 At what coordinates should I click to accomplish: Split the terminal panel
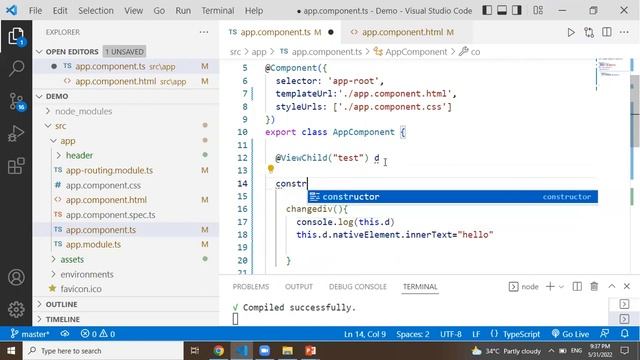(x=577, y=287)
